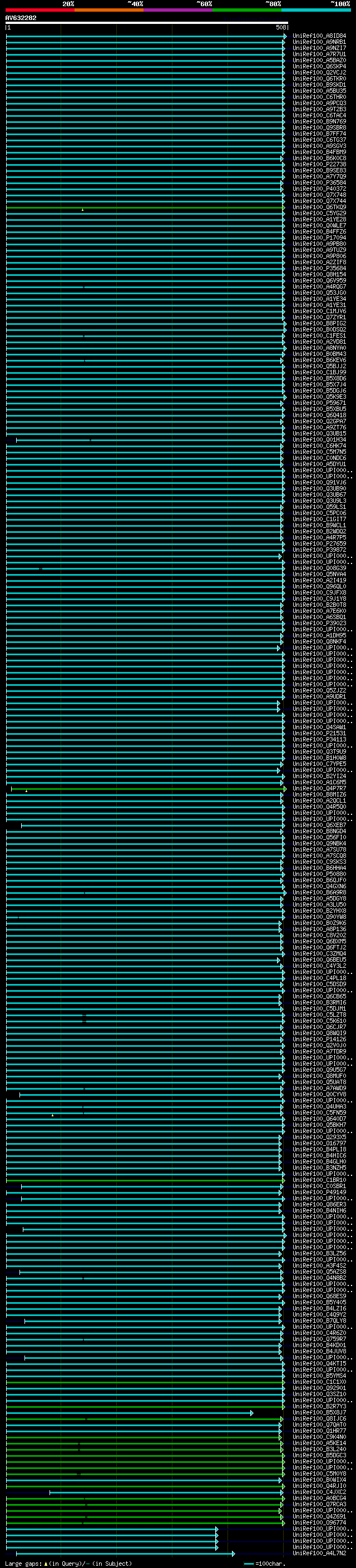Select hit UniRef100_A9UDR1

tap(319, 697)
